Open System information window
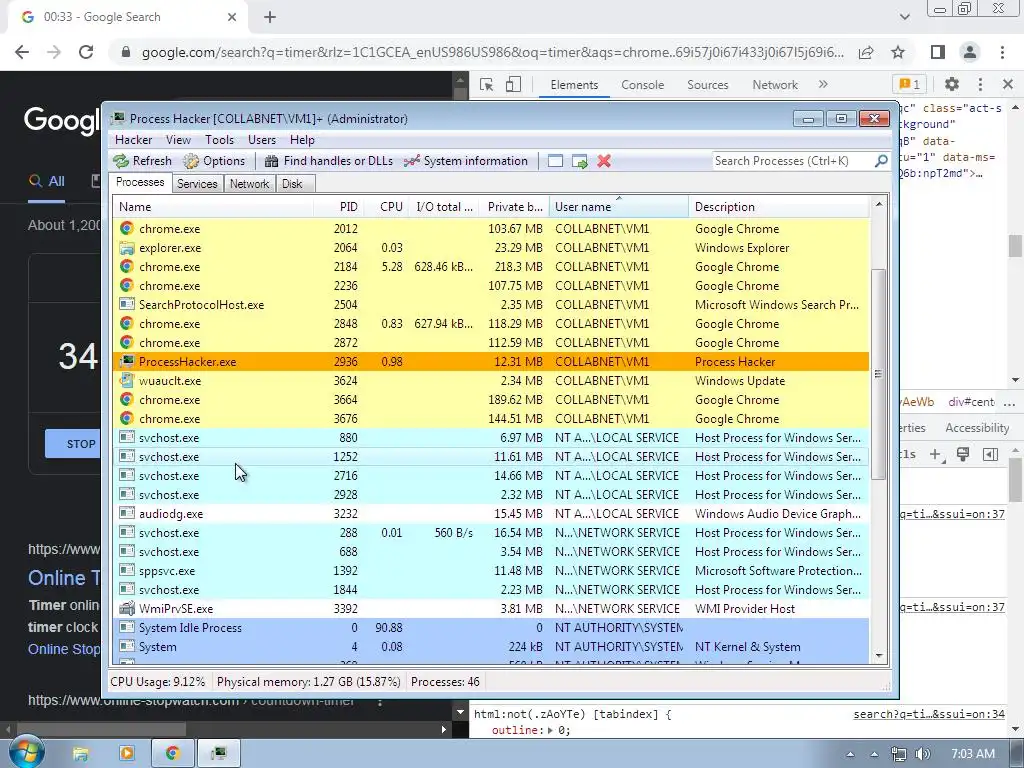Screen dimensions: 1024x768 coord(466,161)
